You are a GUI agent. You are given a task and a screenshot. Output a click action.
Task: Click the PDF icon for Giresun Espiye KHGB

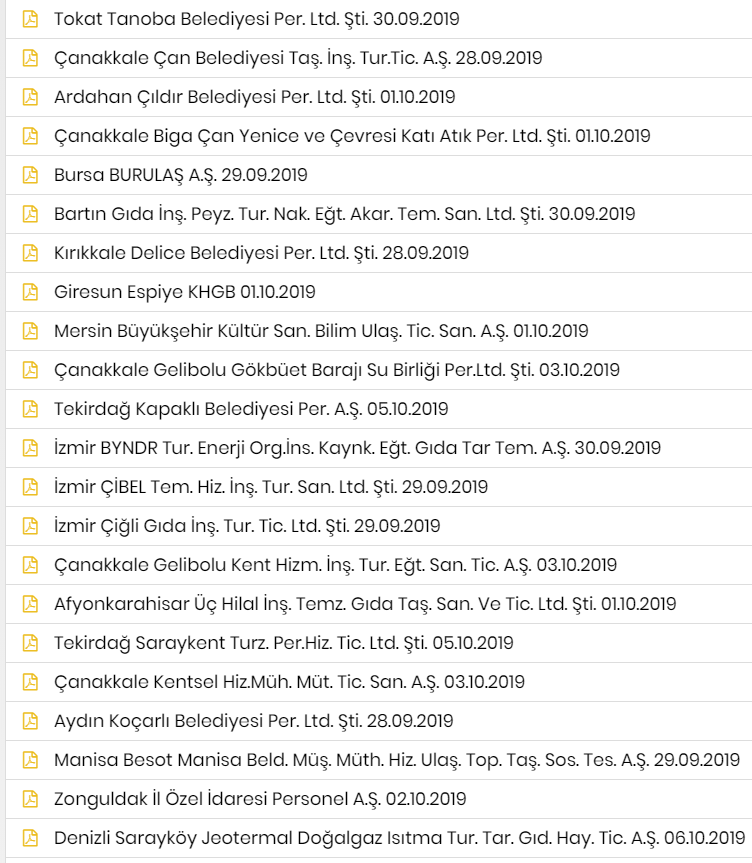coord(30,292)
